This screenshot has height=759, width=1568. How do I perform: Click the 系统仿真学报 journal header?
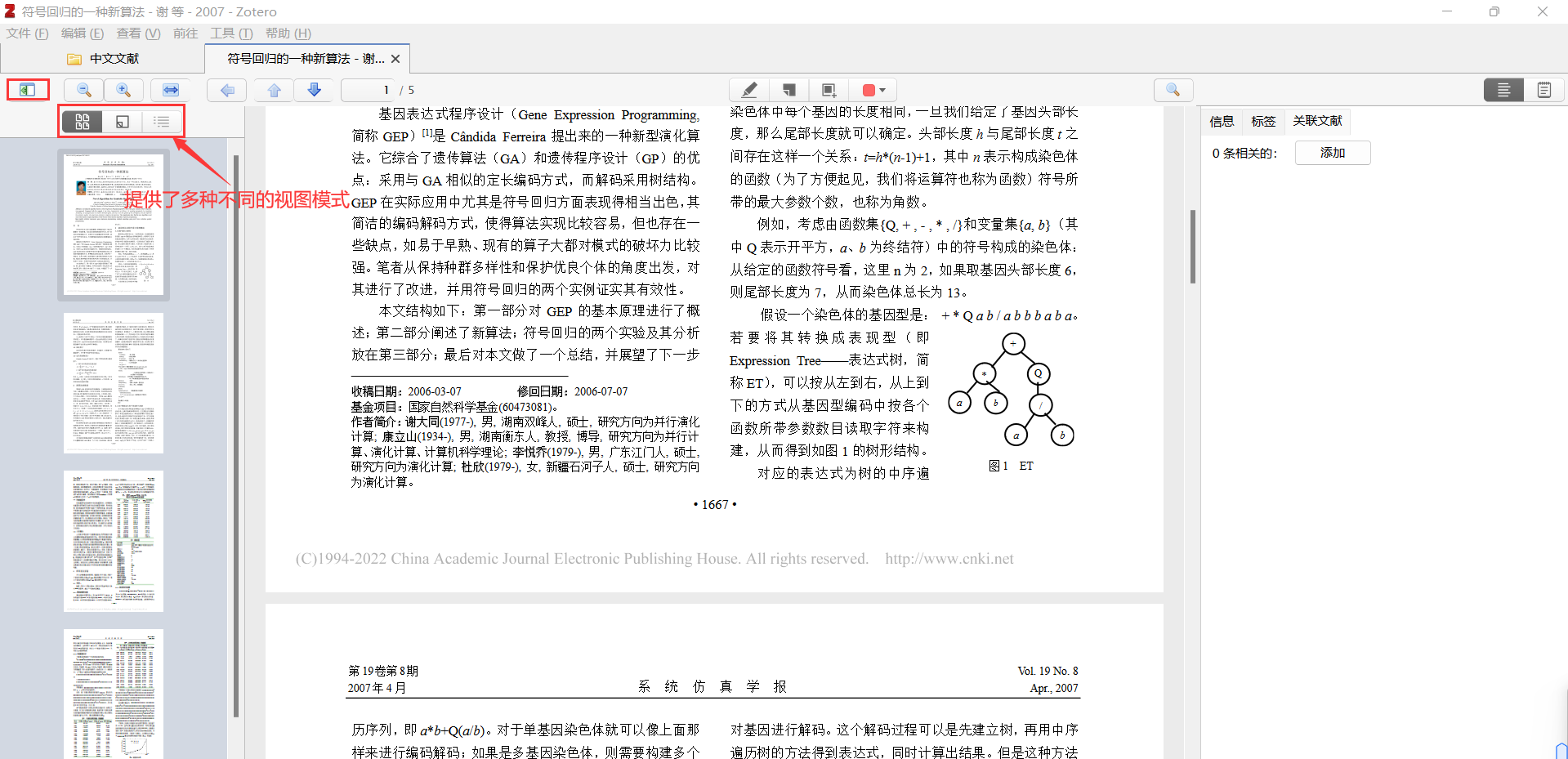712,687
